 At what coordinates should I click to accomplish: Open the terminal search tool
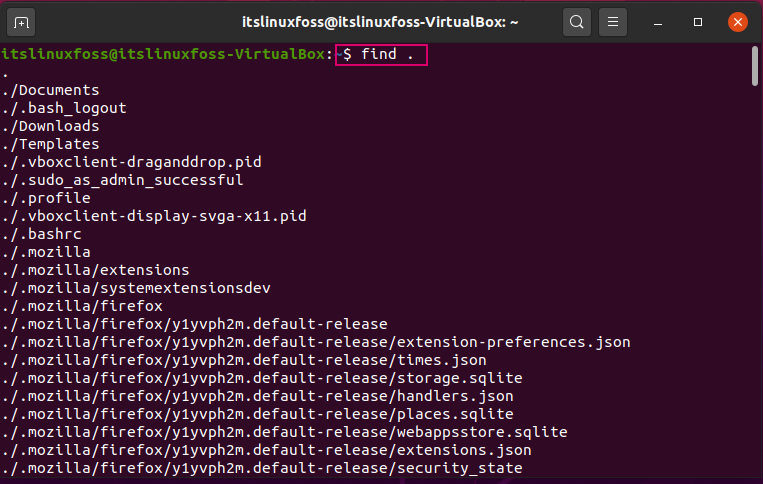point(577,22)
